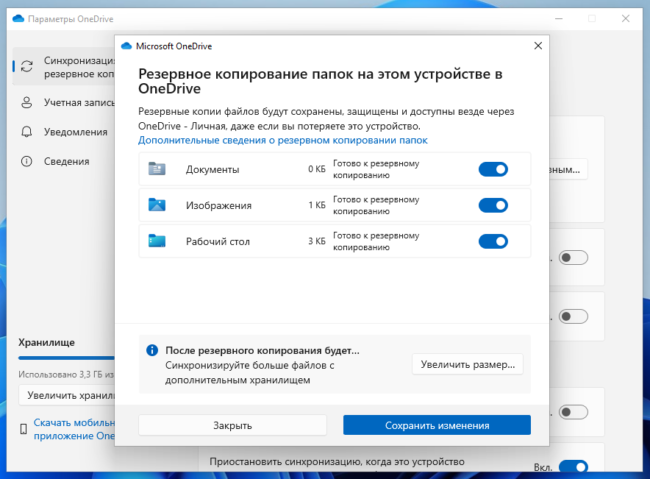Toggle the third off switch in the settings window
The width and height of the screenshot is (650, 479).
coord(573,412)
